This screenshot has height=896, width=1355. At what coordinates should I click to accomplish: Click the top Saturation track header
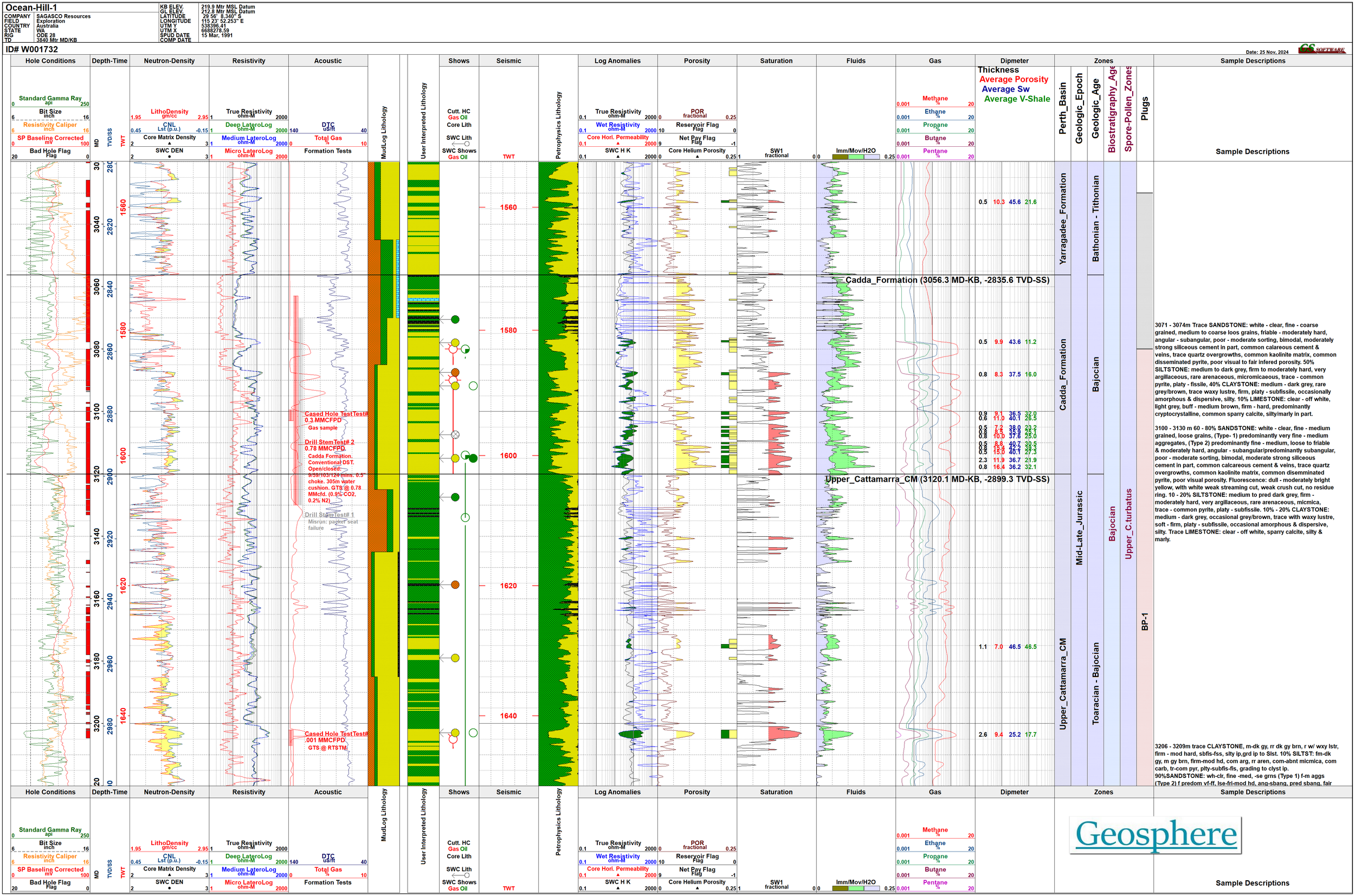pos(776,61)
